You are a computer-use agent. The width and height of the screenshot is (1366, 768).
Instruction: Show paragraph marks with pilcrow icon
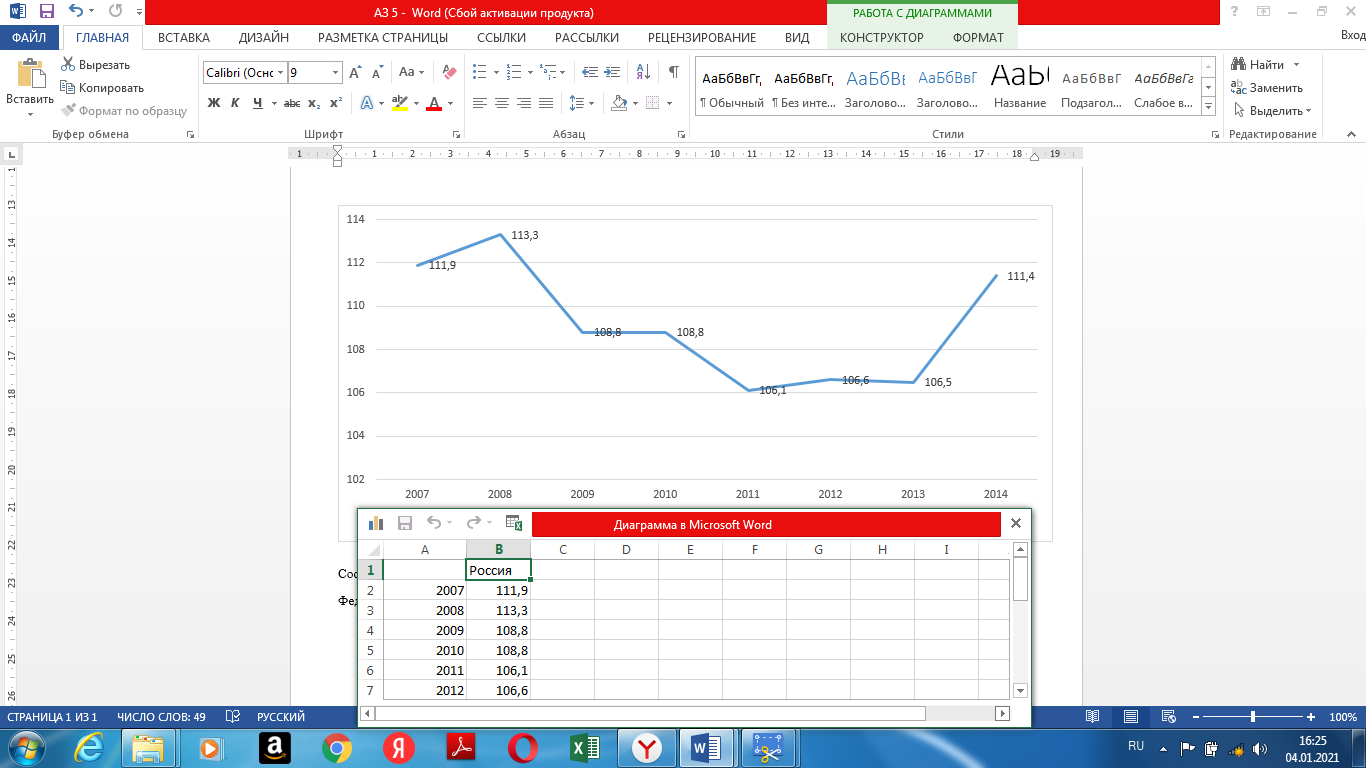[673, 72]
